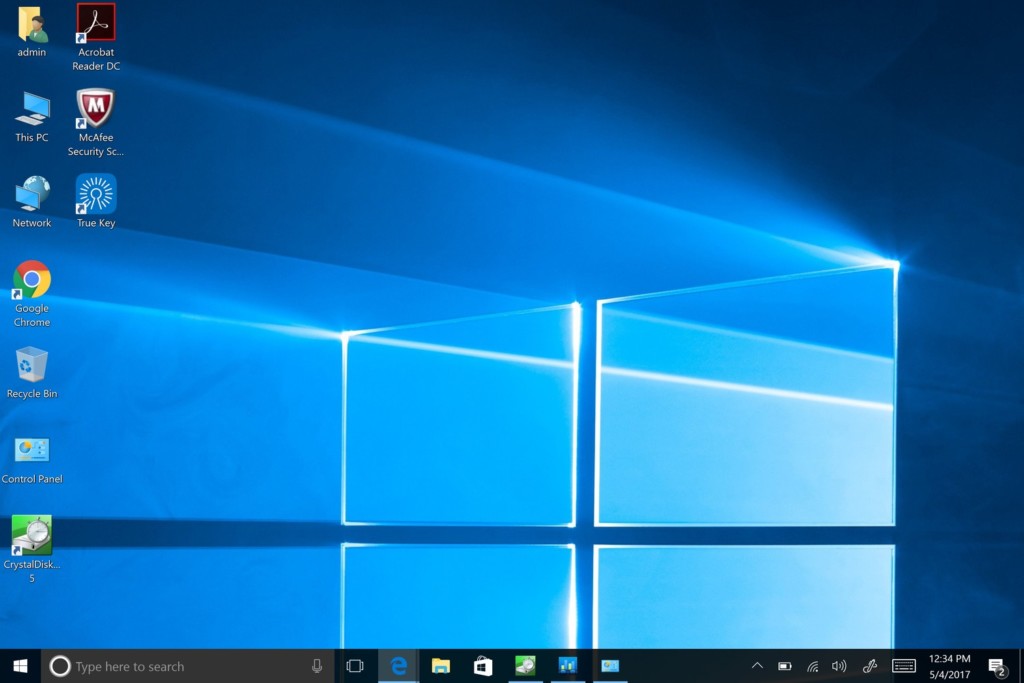
Task: Select the This PC icon
Action: click(32, 116)
